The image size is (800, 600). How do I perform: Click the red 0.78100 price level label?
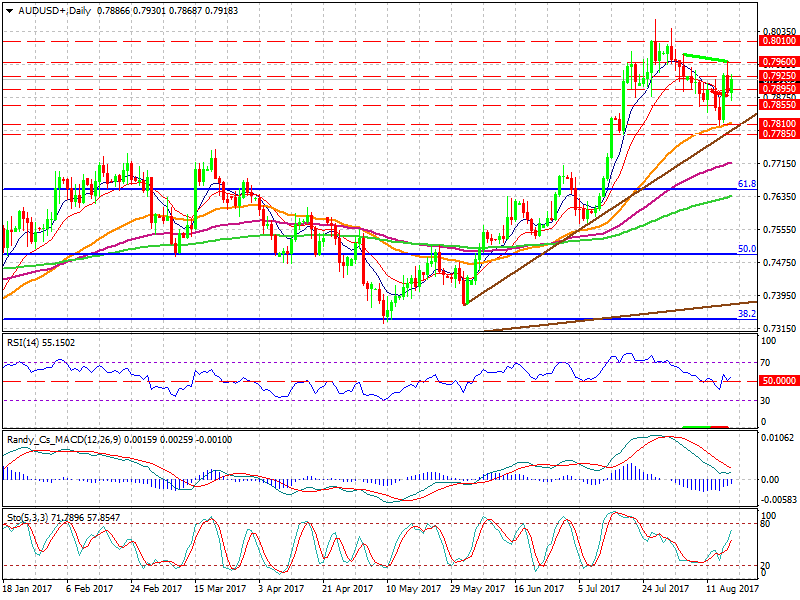point(777,124)
